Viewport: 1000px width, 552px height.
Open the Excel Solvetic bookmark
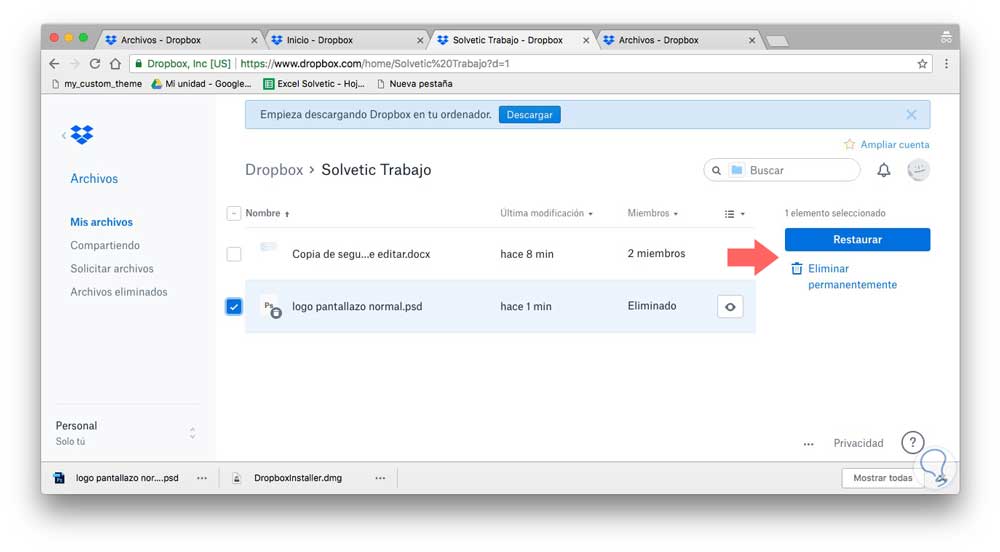coord(314,84)
